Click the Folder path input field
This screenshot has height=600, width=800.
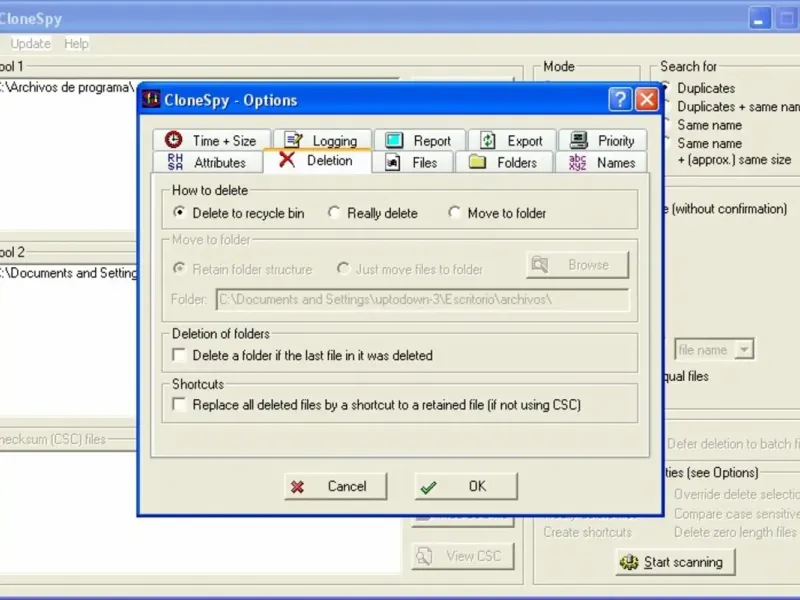422,299
